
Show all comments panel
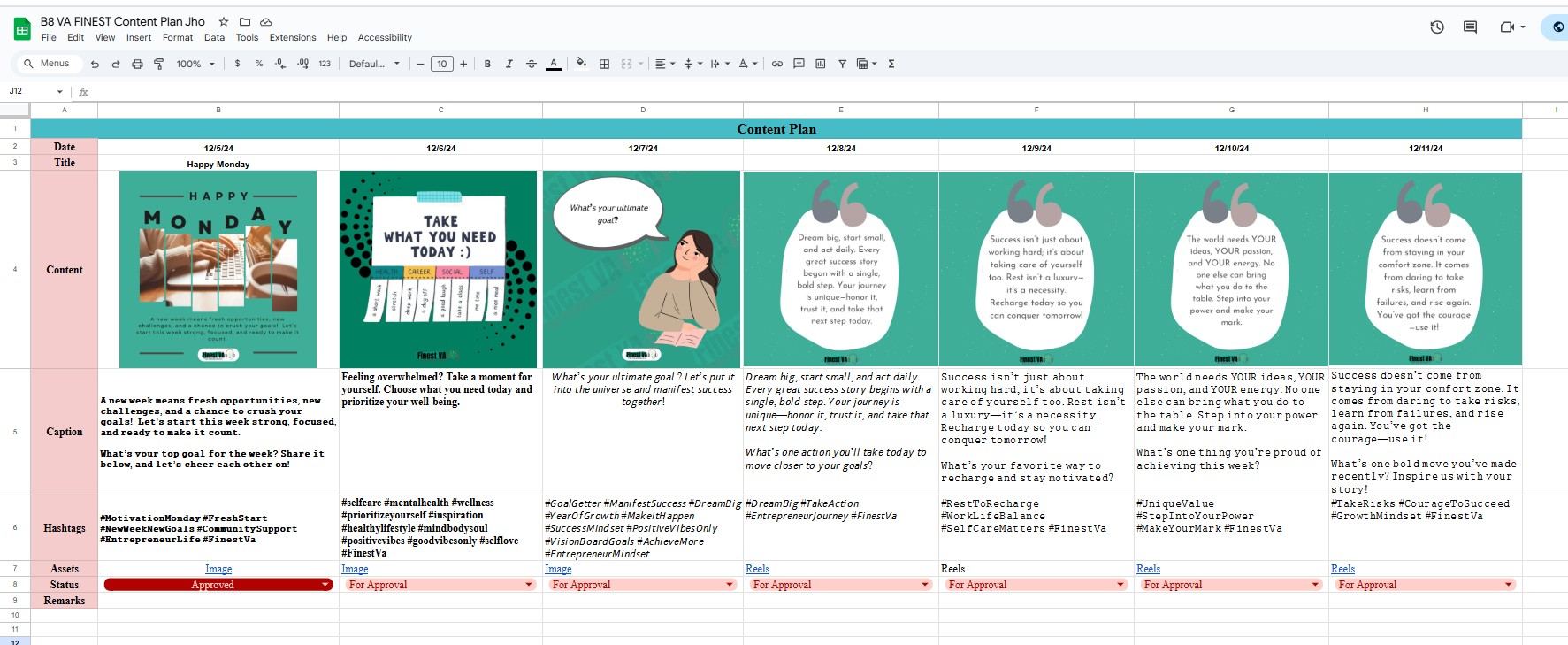click(x=1470, y=27)
